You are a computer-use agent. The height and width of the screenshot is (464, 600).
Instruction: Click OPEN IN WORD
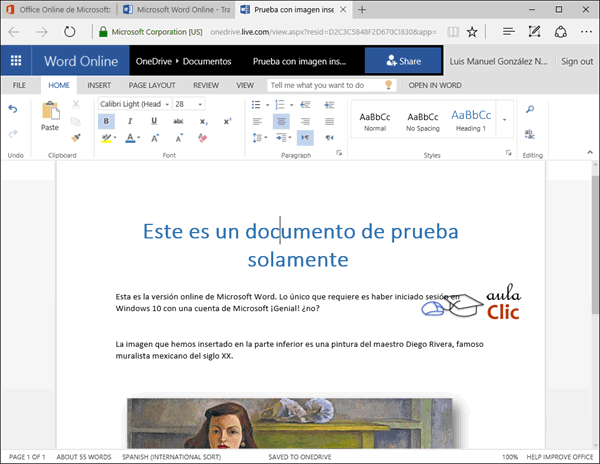click(435, 85)
